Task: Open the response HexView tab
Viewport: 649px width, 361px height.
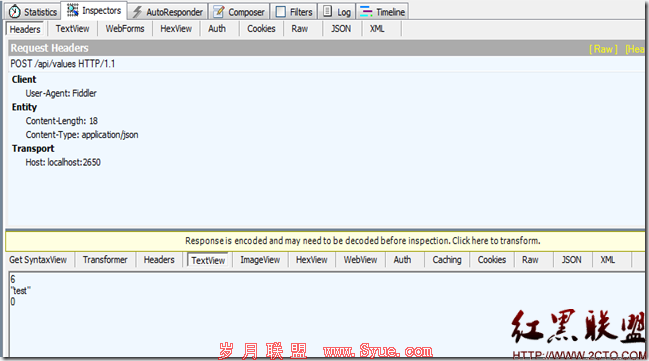Action: [312, 260]
